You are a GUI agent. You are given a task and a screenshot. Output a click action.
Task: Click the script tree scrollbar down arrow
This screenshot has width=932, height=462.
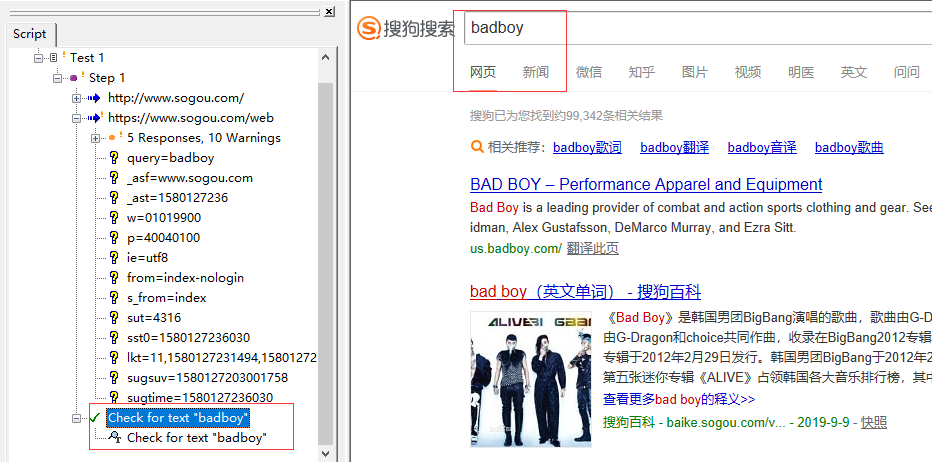click(325, 454)
